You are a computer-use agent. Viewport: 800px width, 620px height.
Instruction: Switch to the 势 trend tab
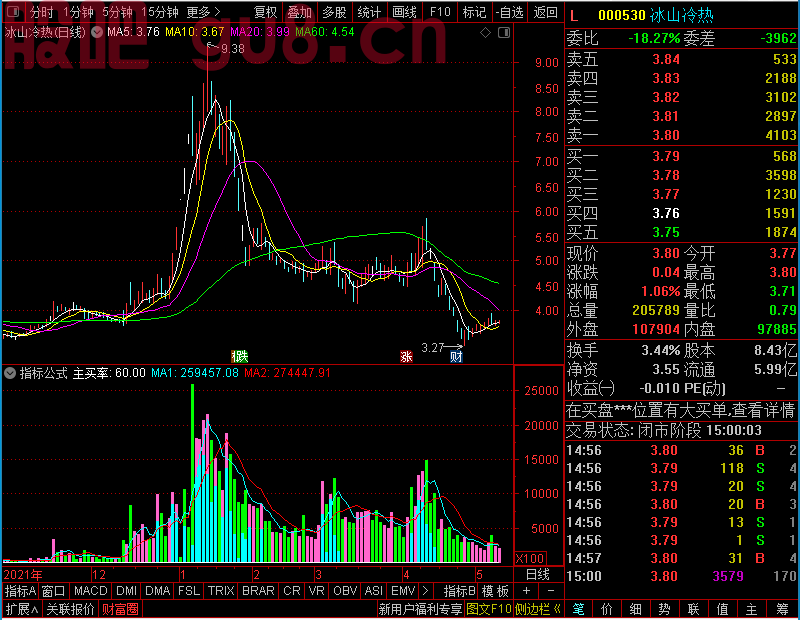point(664,609)
